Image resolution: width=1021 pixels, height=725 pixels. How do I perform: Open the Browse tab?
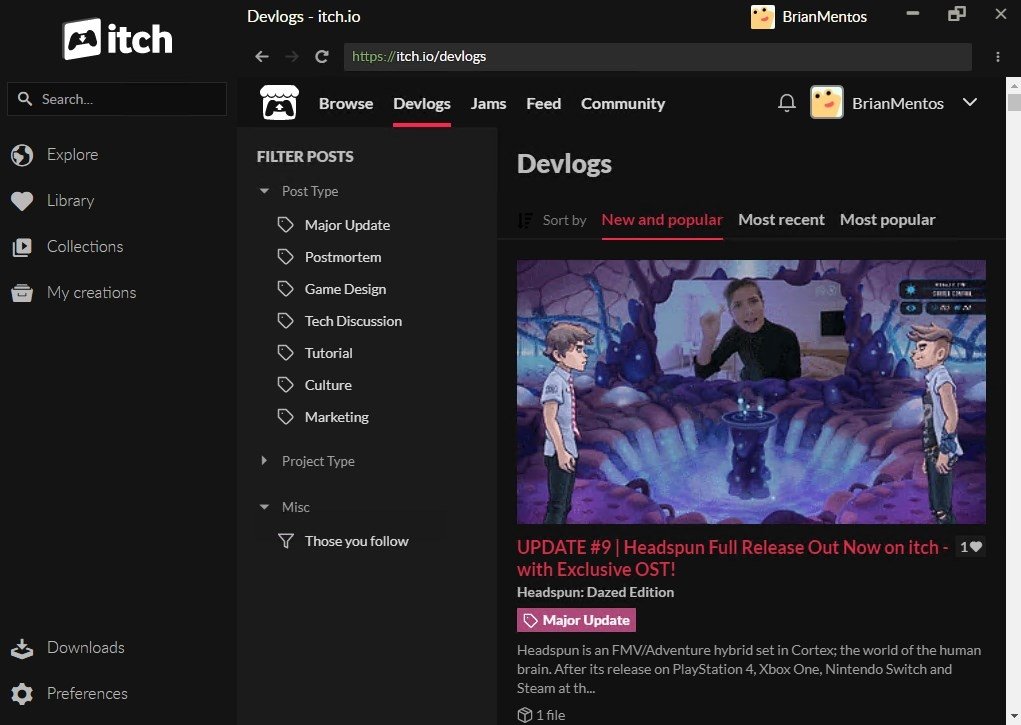pos(346,104)
